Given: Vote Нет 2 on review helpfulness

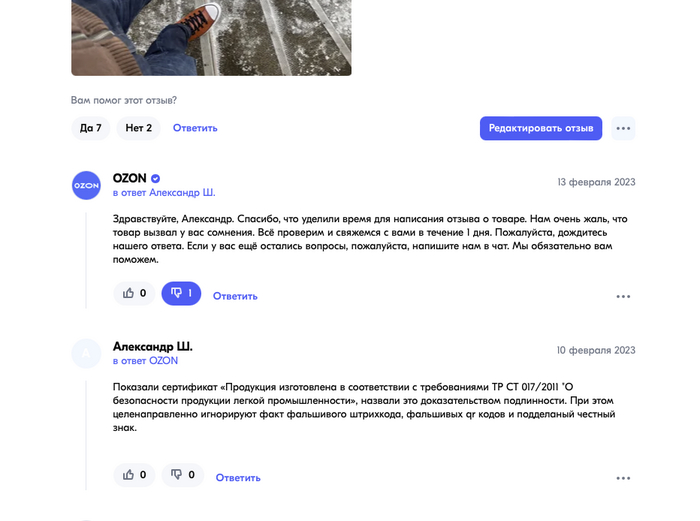Looking at the screenshot, I should (x=138, y=128).
